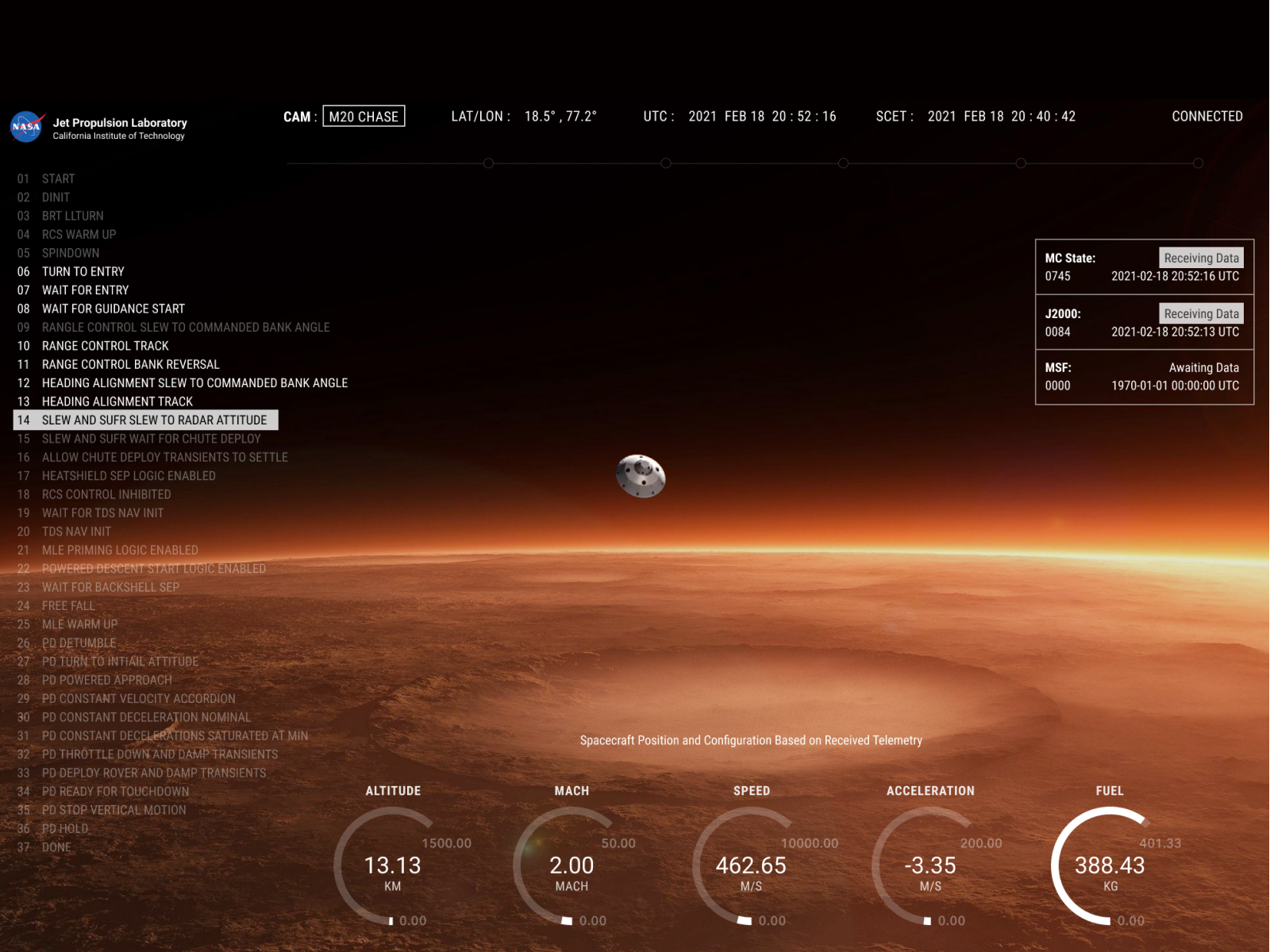This screenshot has height=952, width=1270.
Task: Select step "11 RANGE CONTROL BANK REVERSAL"
Action: [x=118, y=364]
